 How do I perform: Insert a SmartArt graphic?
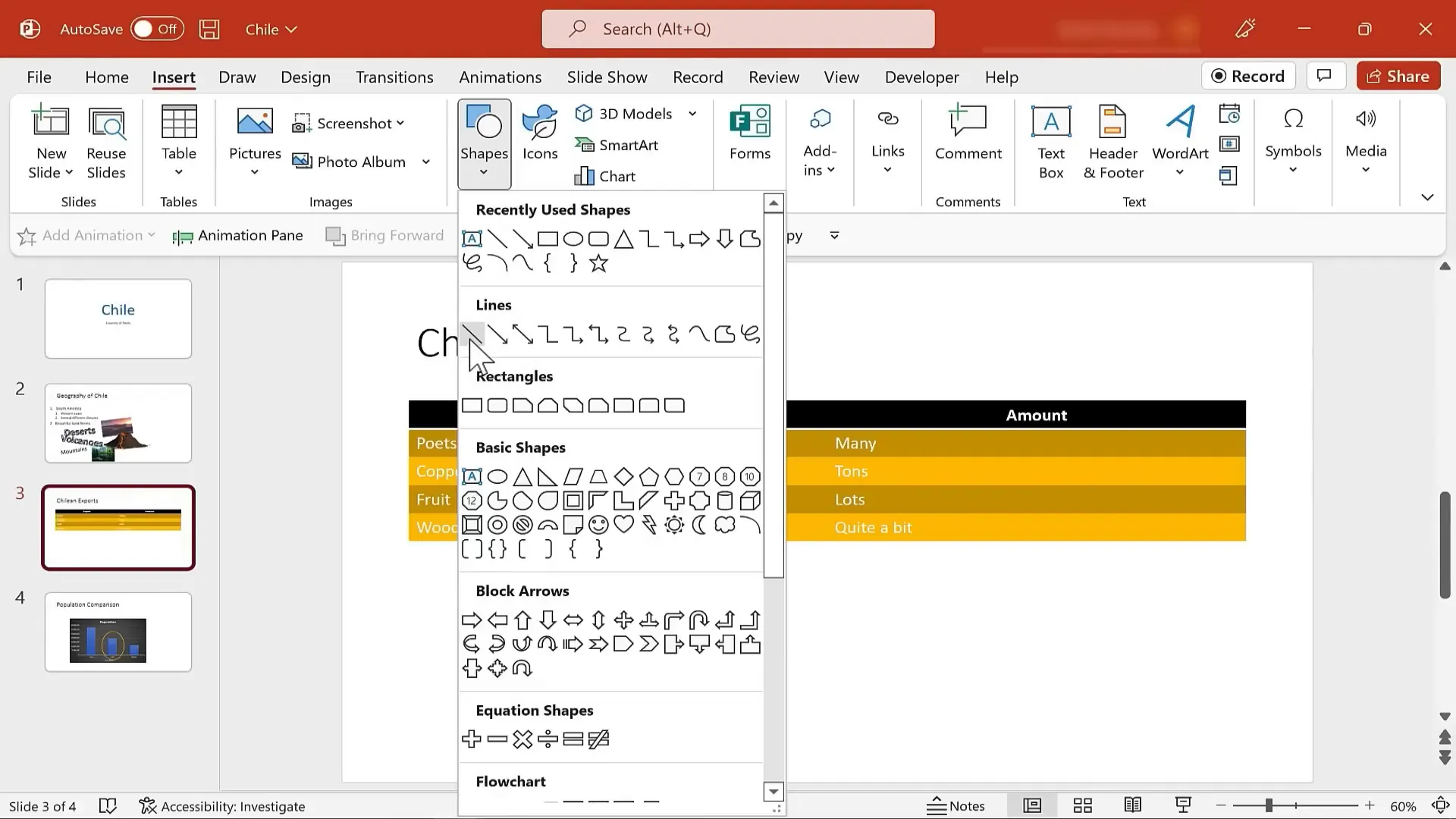pyautogui.click(x=617, y=145)
